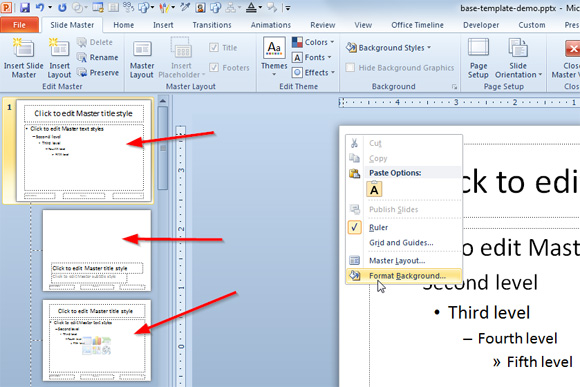Open the font color dropdown arrow in Quick Access Toolbar
Image resolution: width=580 pixels, height=387 pixels.
pos(260,7)
